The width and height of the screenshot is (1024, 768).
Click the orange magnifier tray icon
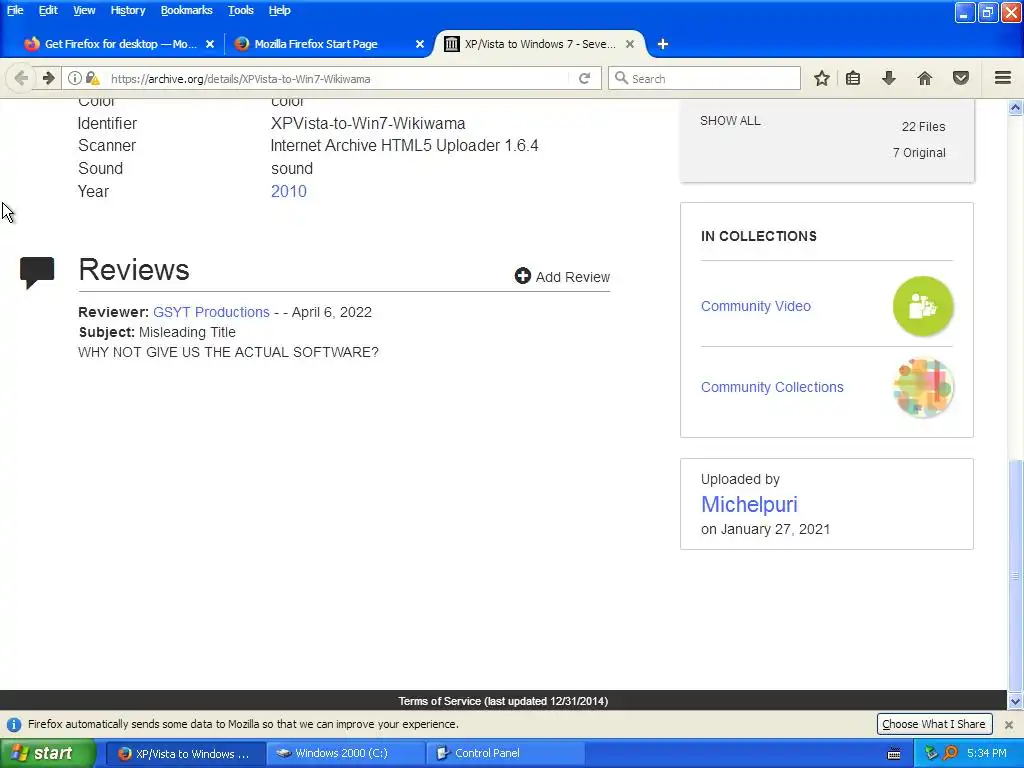pyautogui.click(x=950, y=754)
